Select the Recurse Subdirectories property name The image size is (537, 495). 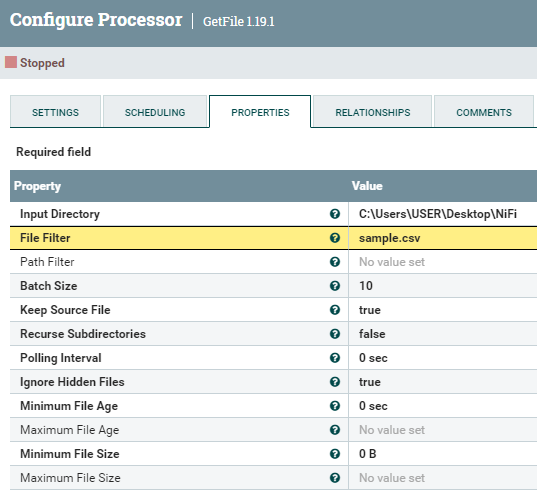click(83, 334)
